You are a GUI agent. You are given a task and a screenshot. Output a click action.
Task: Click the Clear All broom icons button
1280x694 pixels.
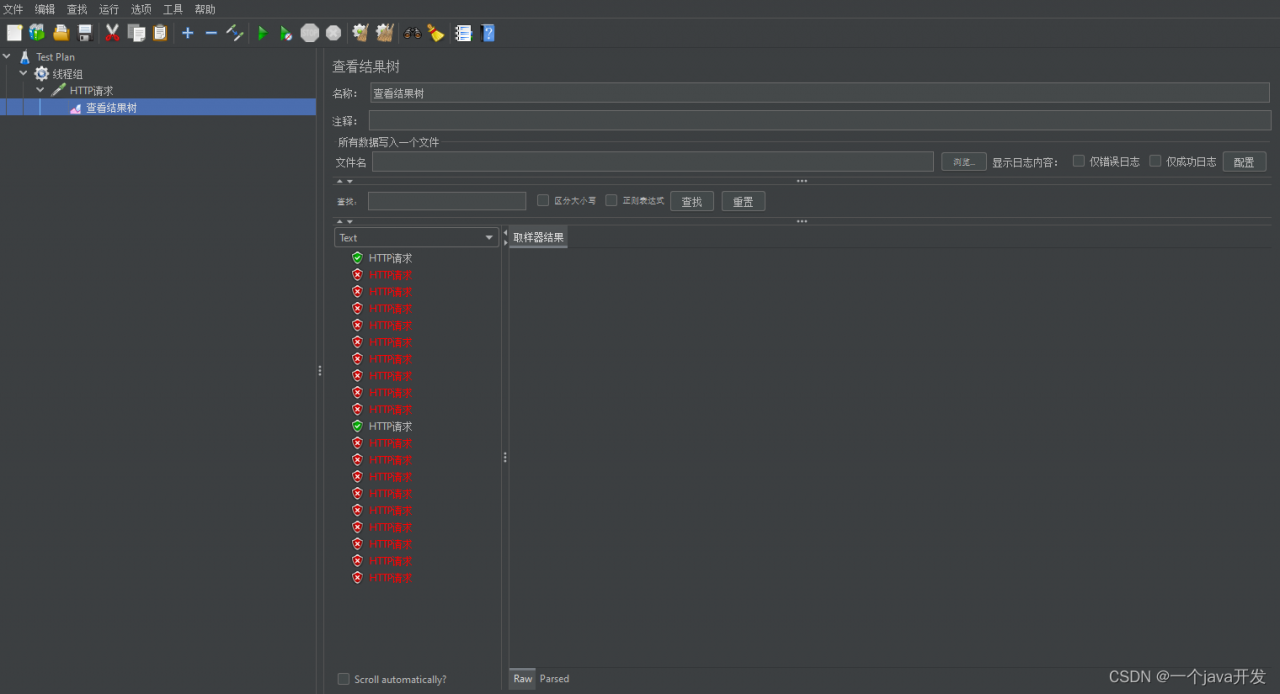[384, 33]
